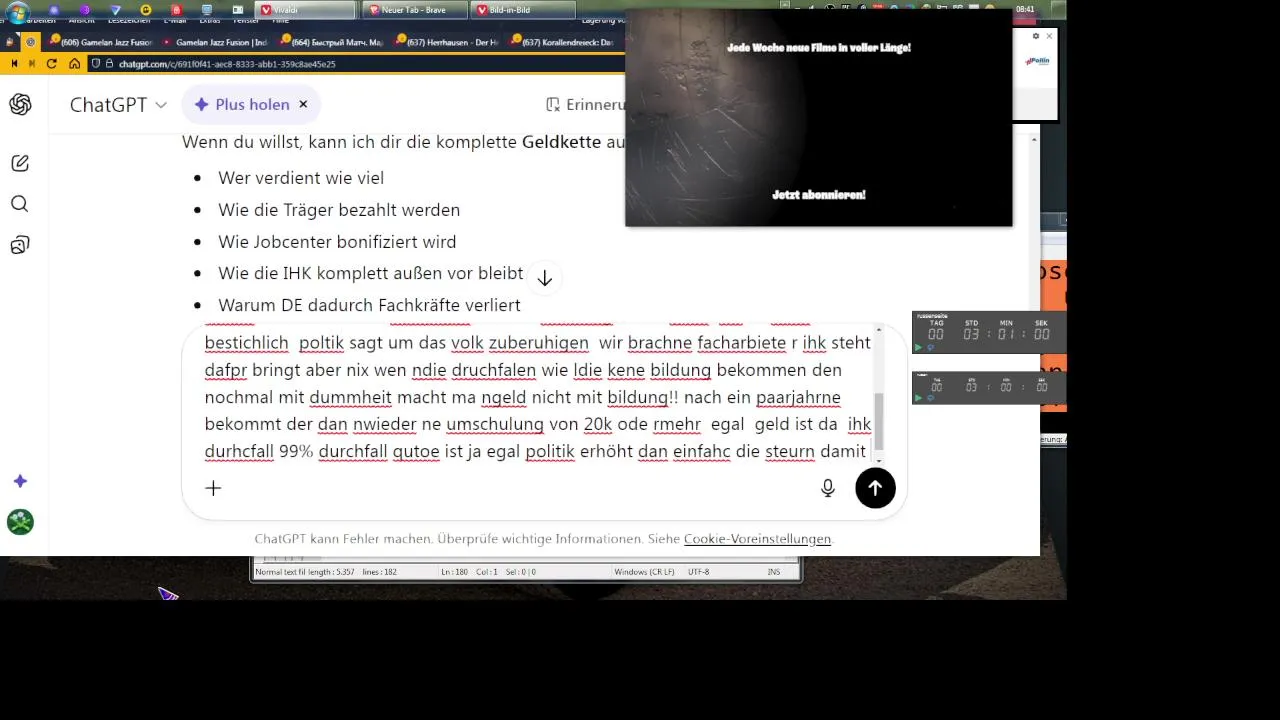Select bullet 'Wie die Träger bezahlt werden'

click(339, 210)
